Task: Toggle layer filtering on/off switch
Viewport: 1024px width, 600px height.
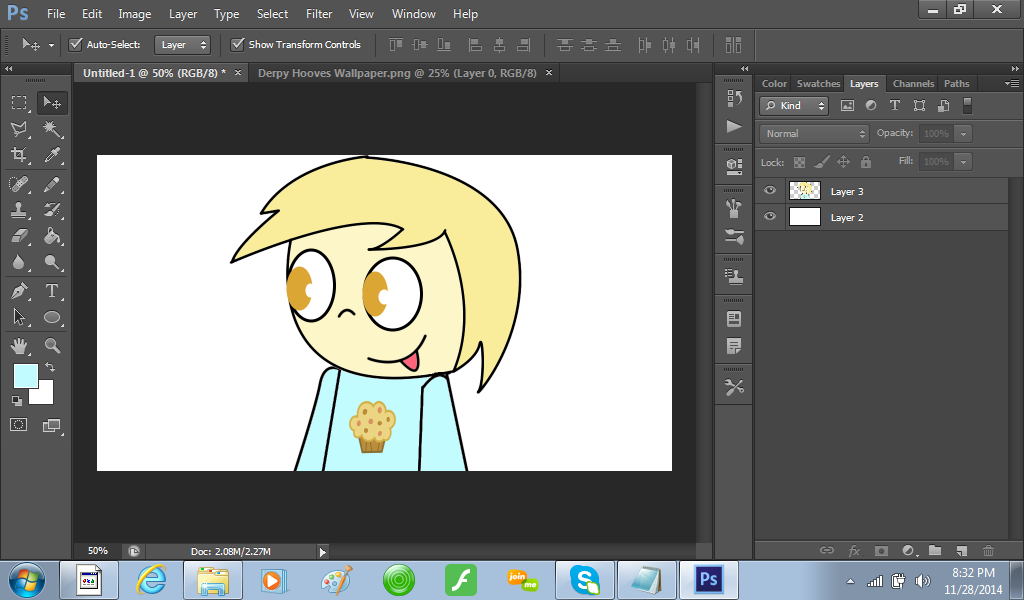Action: [x=968, y=105]
